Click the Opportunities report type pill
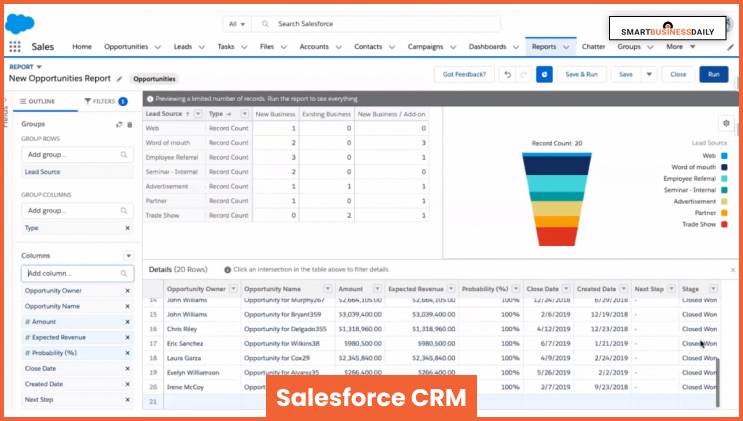743x421 pixels. (154, 79)
